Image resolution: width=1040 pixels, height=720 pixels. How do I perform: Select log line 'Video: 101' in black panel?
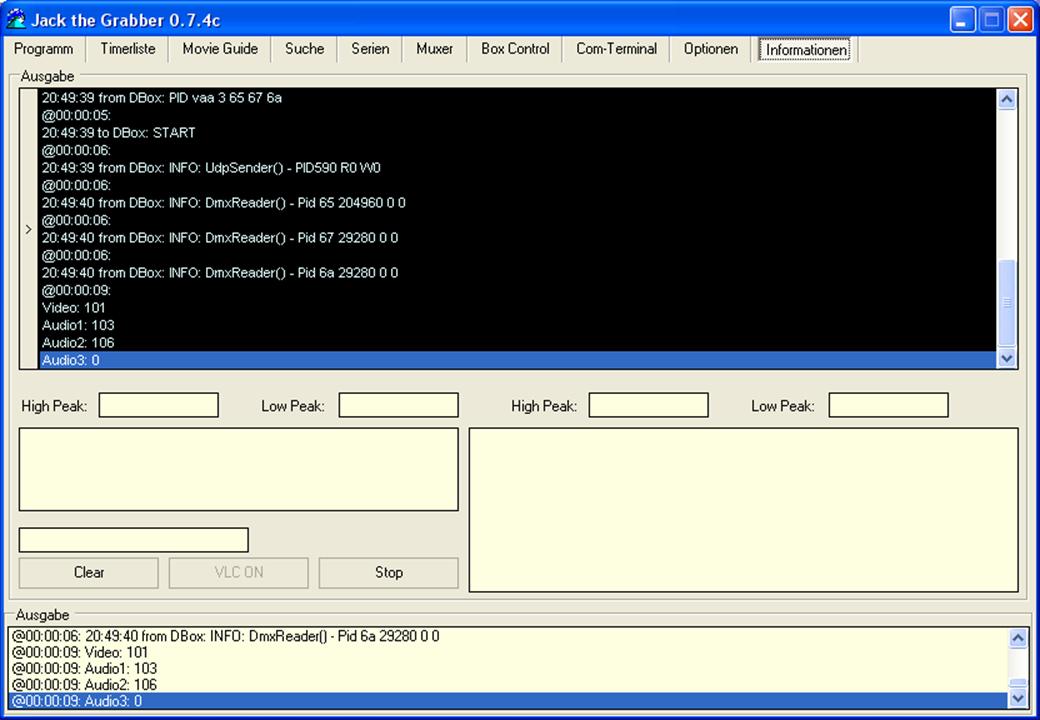click(517, 308)
